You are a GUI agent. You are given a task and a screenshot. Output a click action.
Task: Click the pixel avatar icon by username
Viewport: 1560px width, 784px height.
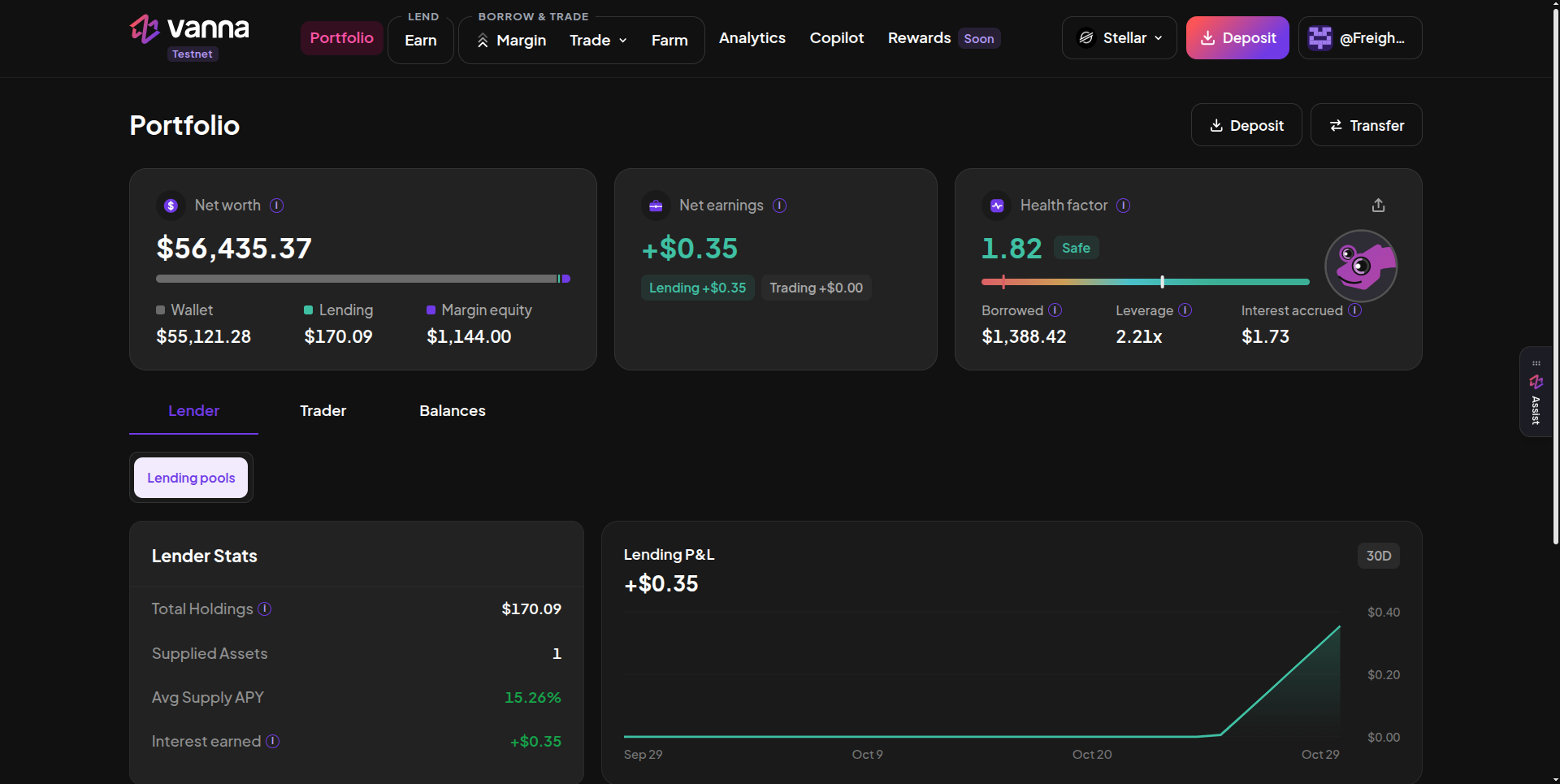pos(1320,38)
